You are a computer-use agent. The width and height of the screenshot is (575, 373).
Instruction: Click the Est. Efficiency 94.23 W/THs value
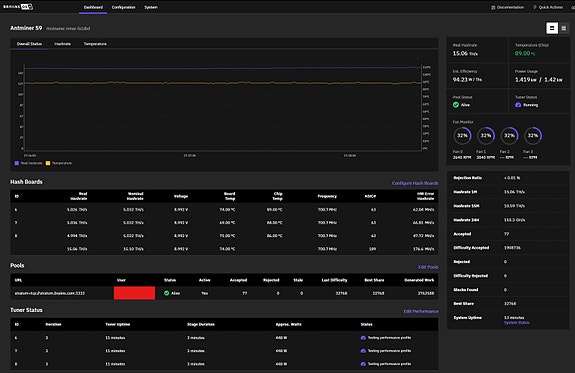click(x=467, y=80)
